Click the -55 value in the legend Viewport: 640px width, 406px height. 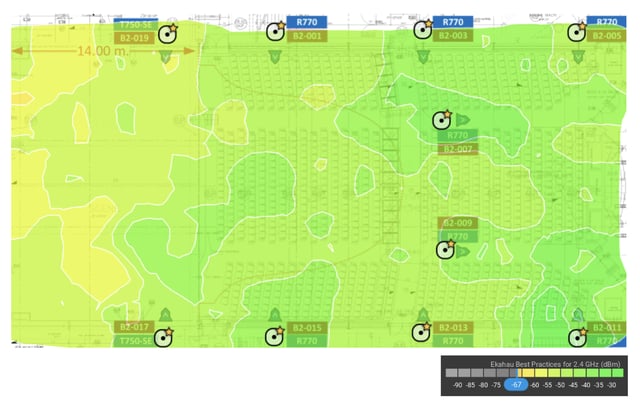548,385
